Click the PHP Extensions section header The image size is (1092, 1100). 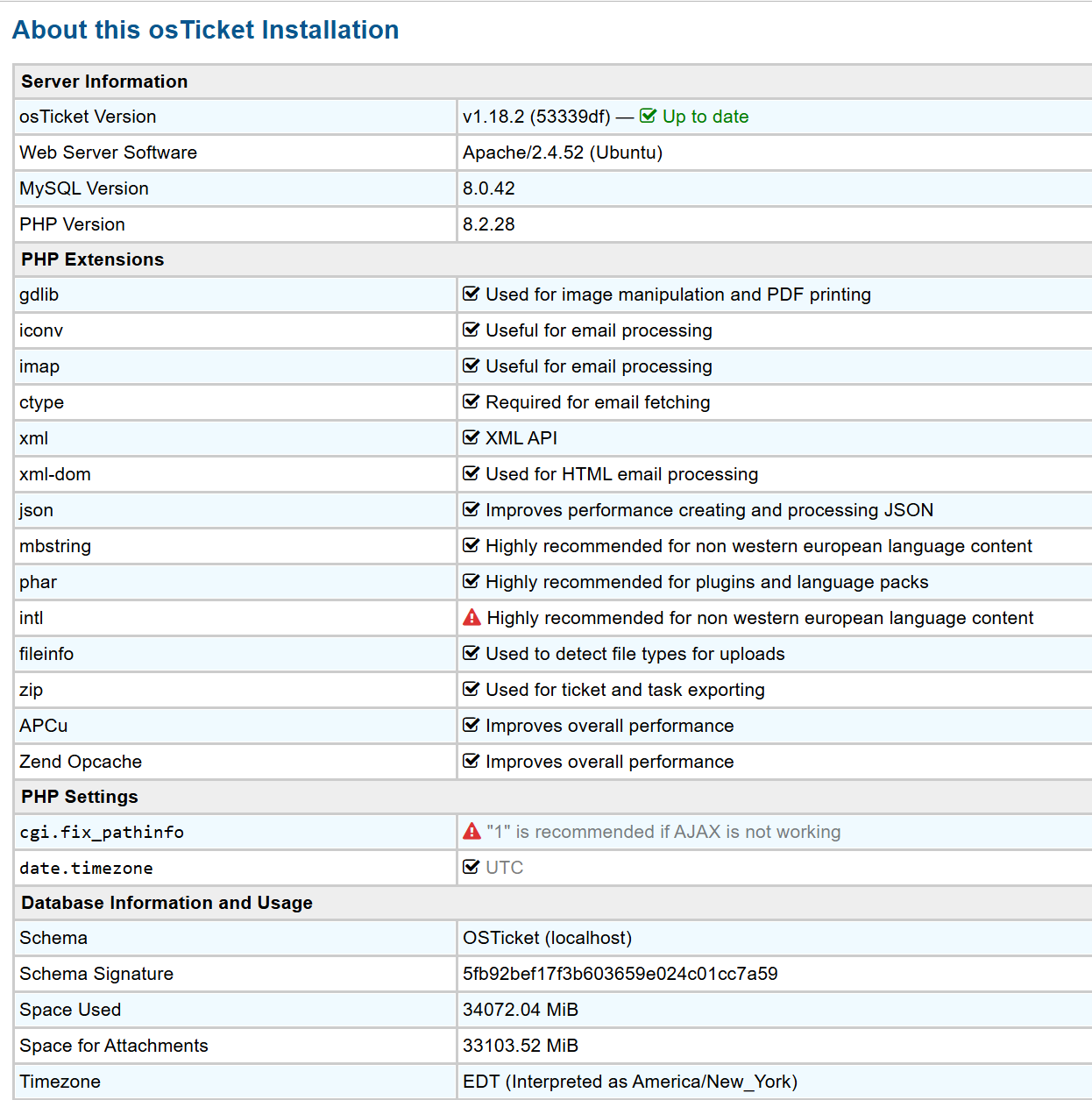[92, 259]
